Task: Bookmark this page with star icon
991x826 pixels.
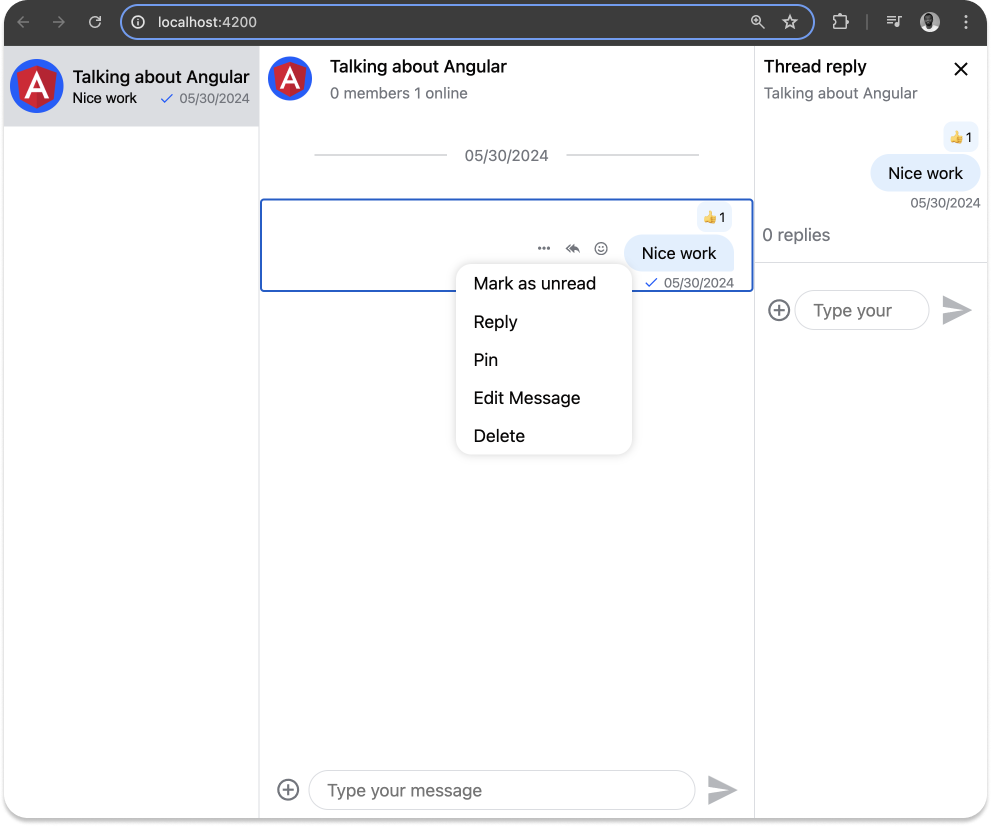Action: [x=789, y=22]
